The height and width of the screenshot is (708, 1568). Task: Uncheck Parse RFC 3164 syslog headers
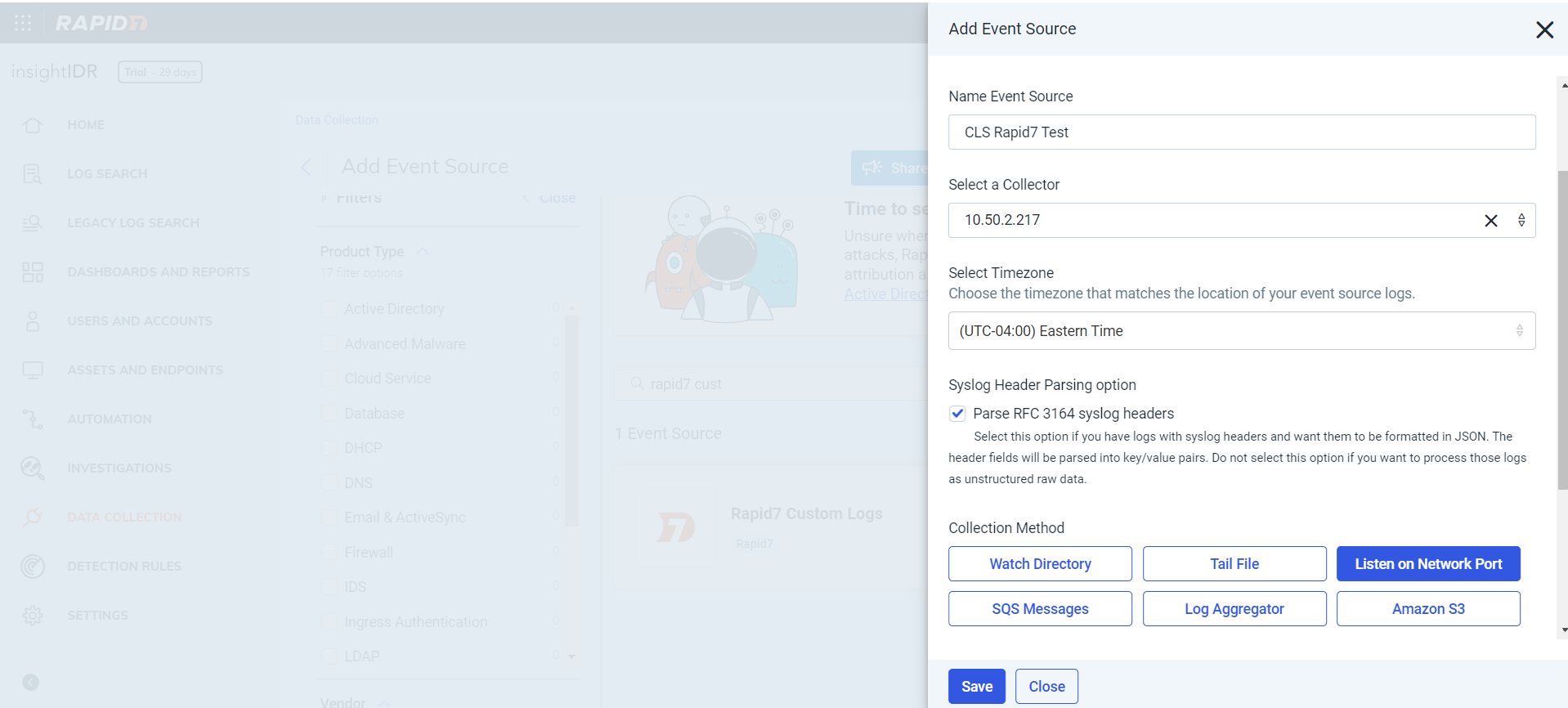pyautogui.click(x=957, y=414)
